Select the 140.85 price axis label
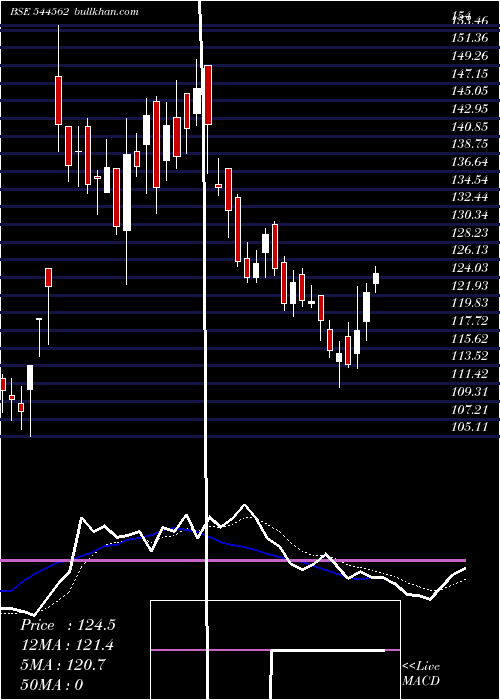Image resolution: width=500 pixels, height=700 pixels. [470, 127]
